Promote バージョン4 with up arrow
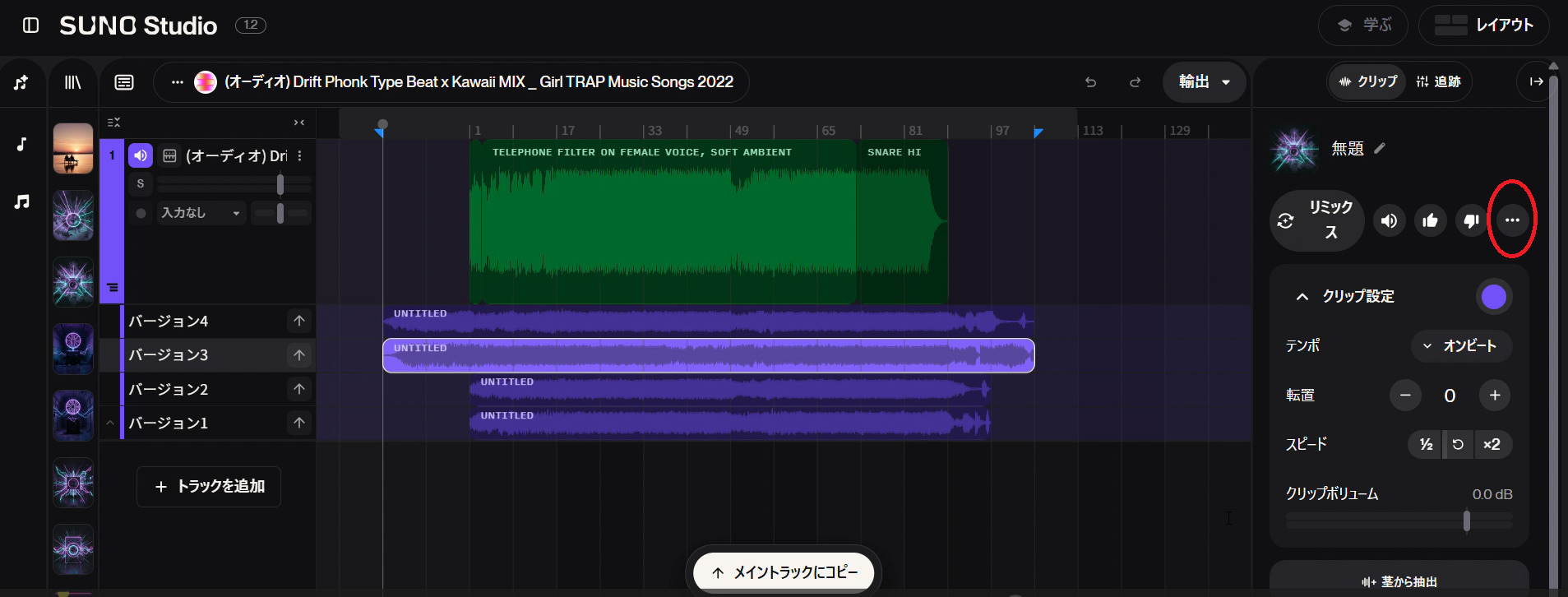Screen dimensions: 1568x597 (x=299, y=321)
